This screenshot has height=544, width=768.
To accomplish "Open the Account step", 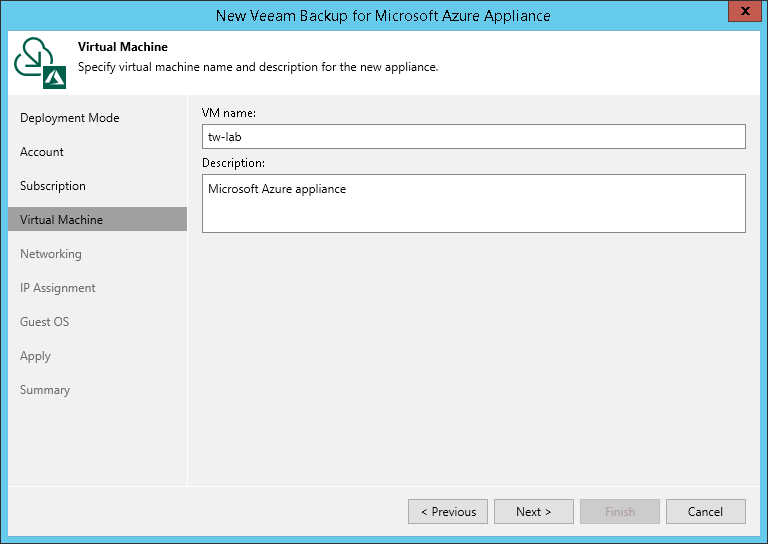I will (x=42, y=152).
